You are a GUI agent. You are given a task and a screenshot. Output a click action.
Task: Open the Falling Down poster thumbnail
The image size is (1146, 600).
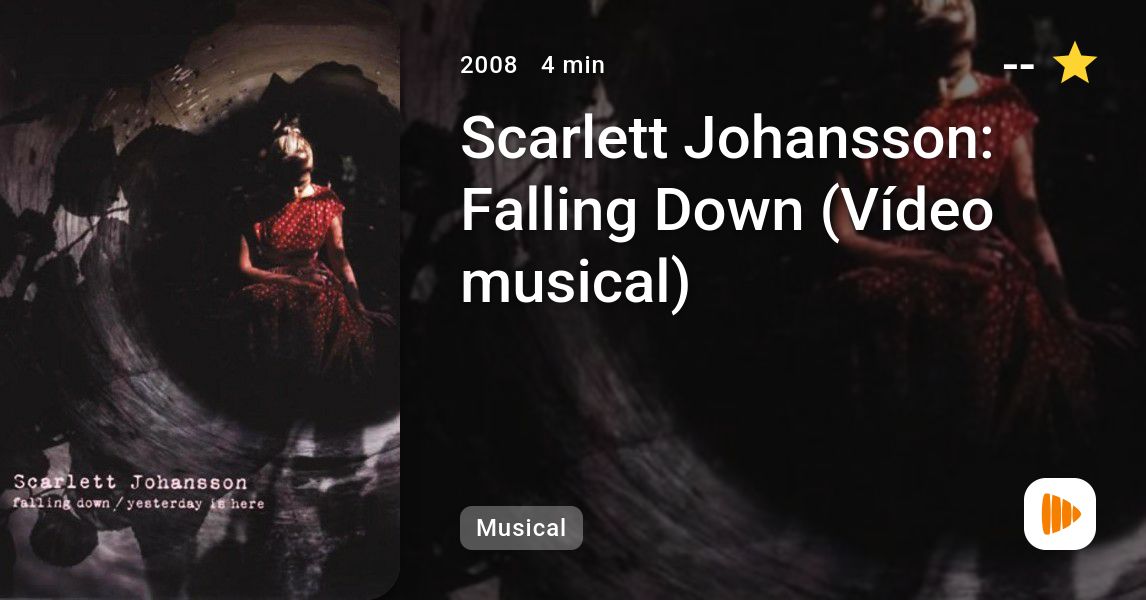[x=200, y=300]
